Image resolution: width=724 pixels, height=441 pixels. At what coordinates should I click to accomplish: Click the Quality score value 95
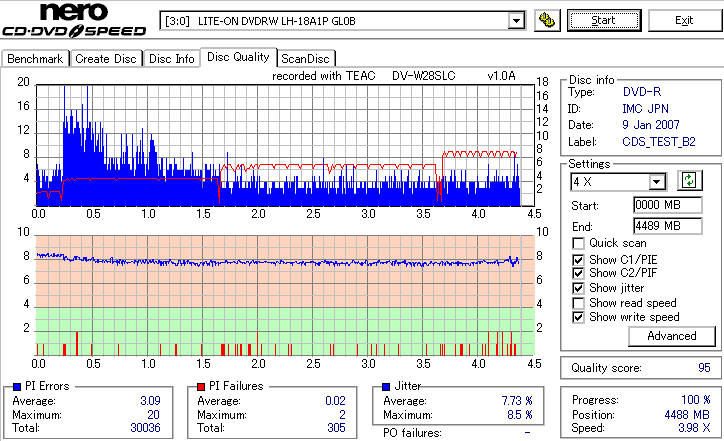pyautogui.click(x=704, y=368)
